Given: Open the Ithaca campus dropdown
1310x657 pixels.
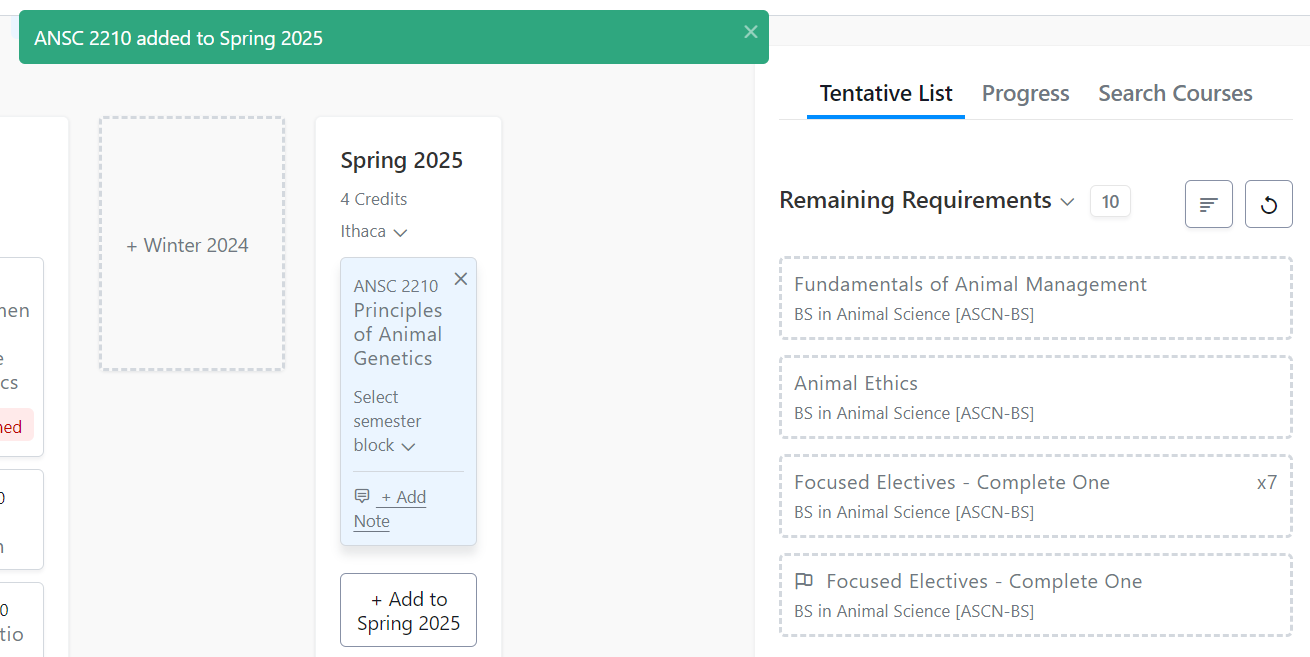Looking at the screenshot, I should coord(374,231).
